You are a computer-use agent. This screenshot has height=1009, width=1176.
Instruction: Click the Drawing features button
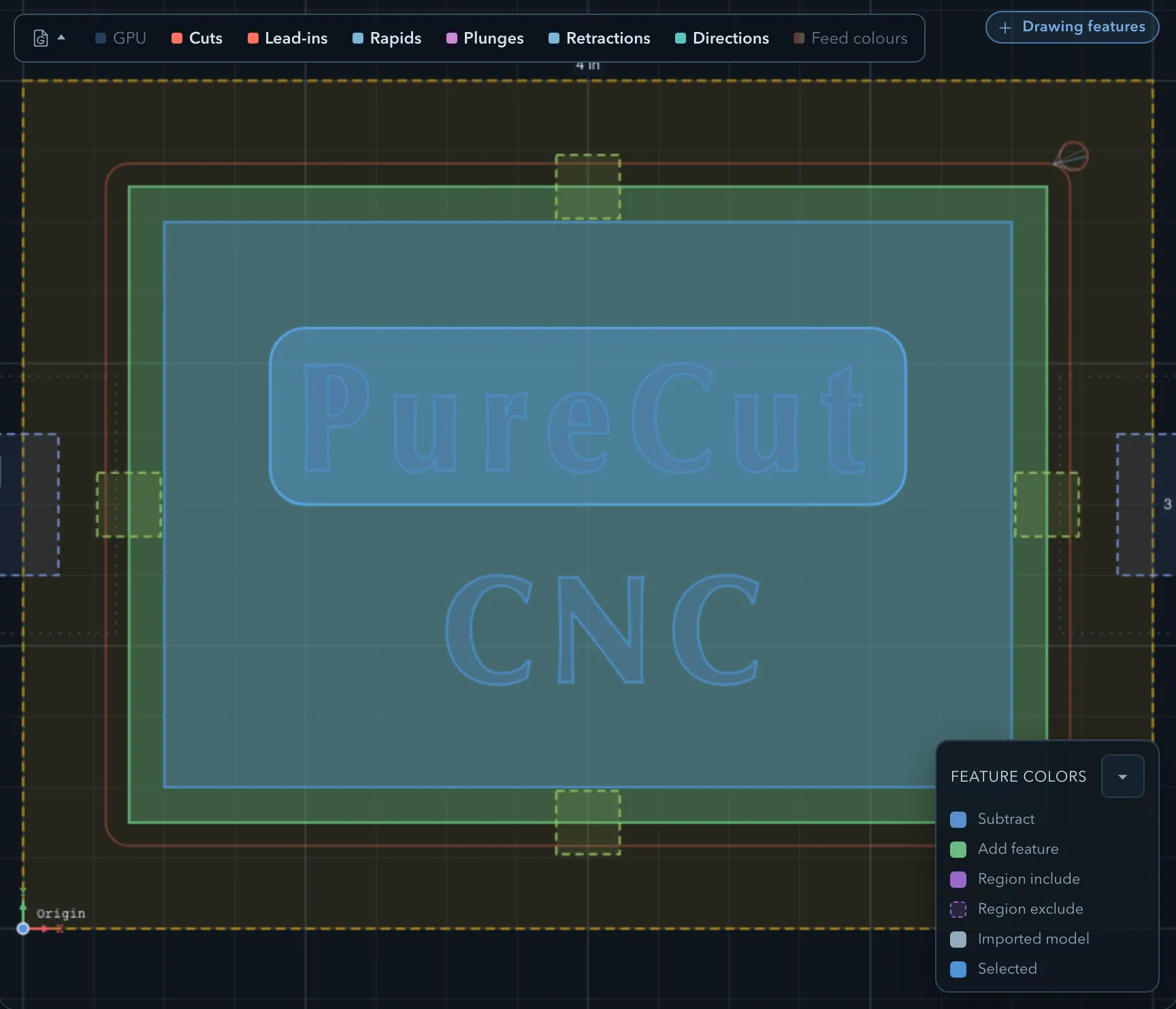[x=1072, y=27]
